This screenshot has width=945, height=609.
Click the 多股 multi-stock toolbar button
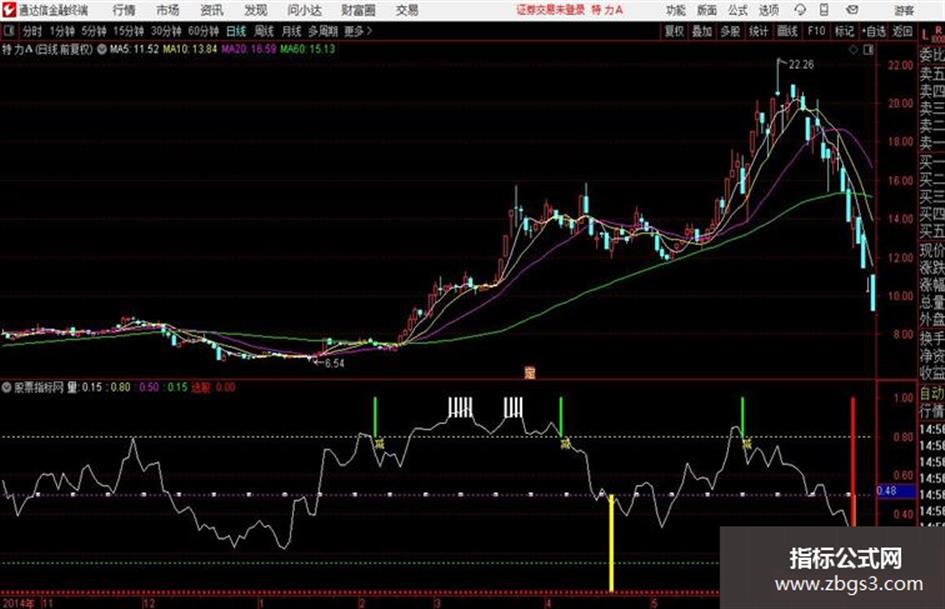pyautogui.click(x=730, y=31)
